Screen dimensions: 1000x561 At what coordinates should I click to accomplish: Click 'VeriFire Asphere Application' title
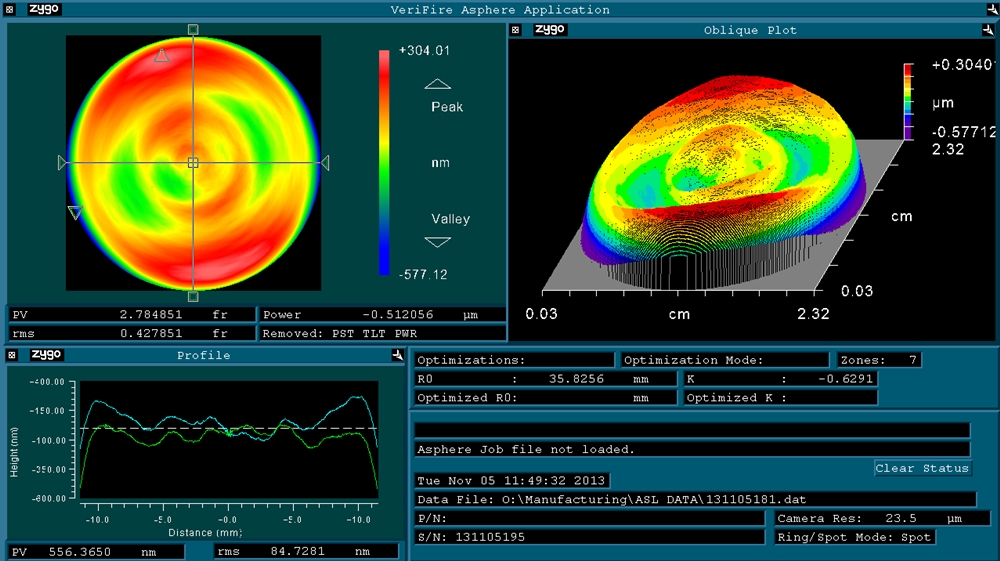tap(500, 10)
